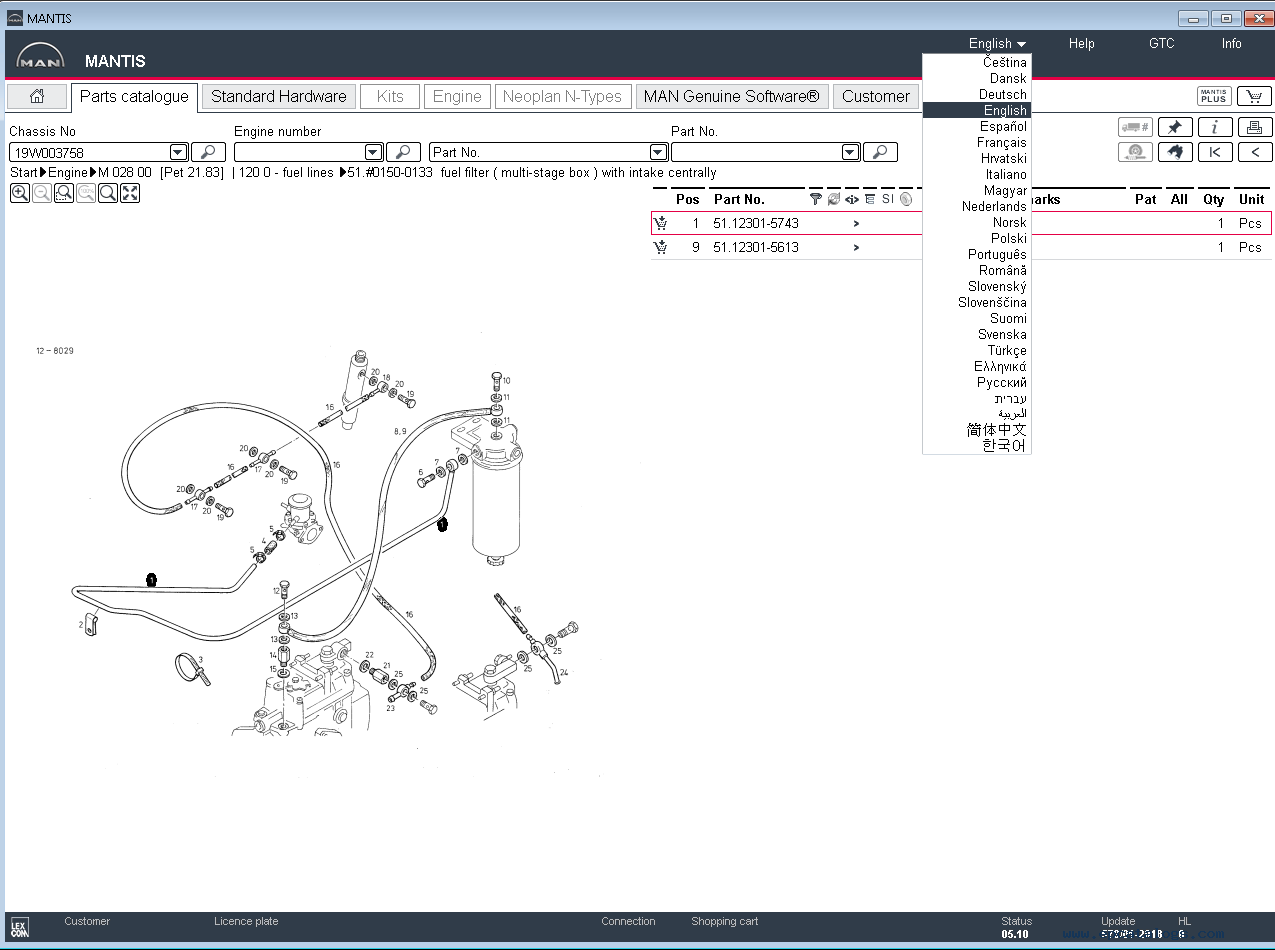Open the MAN Genuine Software tab

[731, 96]
